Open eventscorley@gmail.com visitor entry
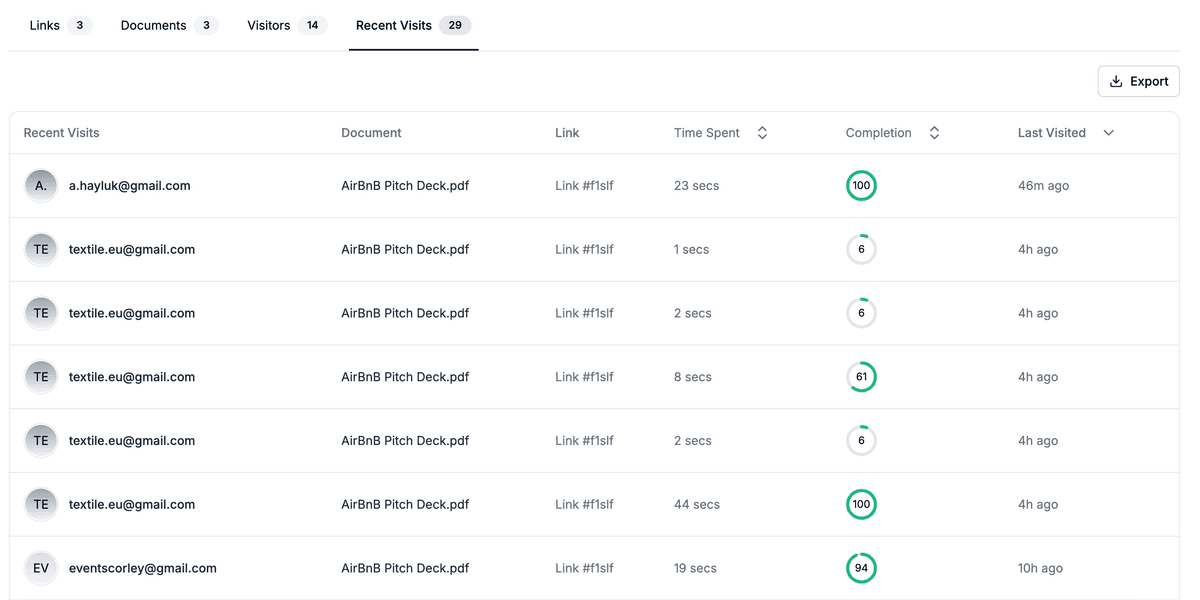Image resolution: width=1200 pixels, height=600 pixels. click(142, 568)
